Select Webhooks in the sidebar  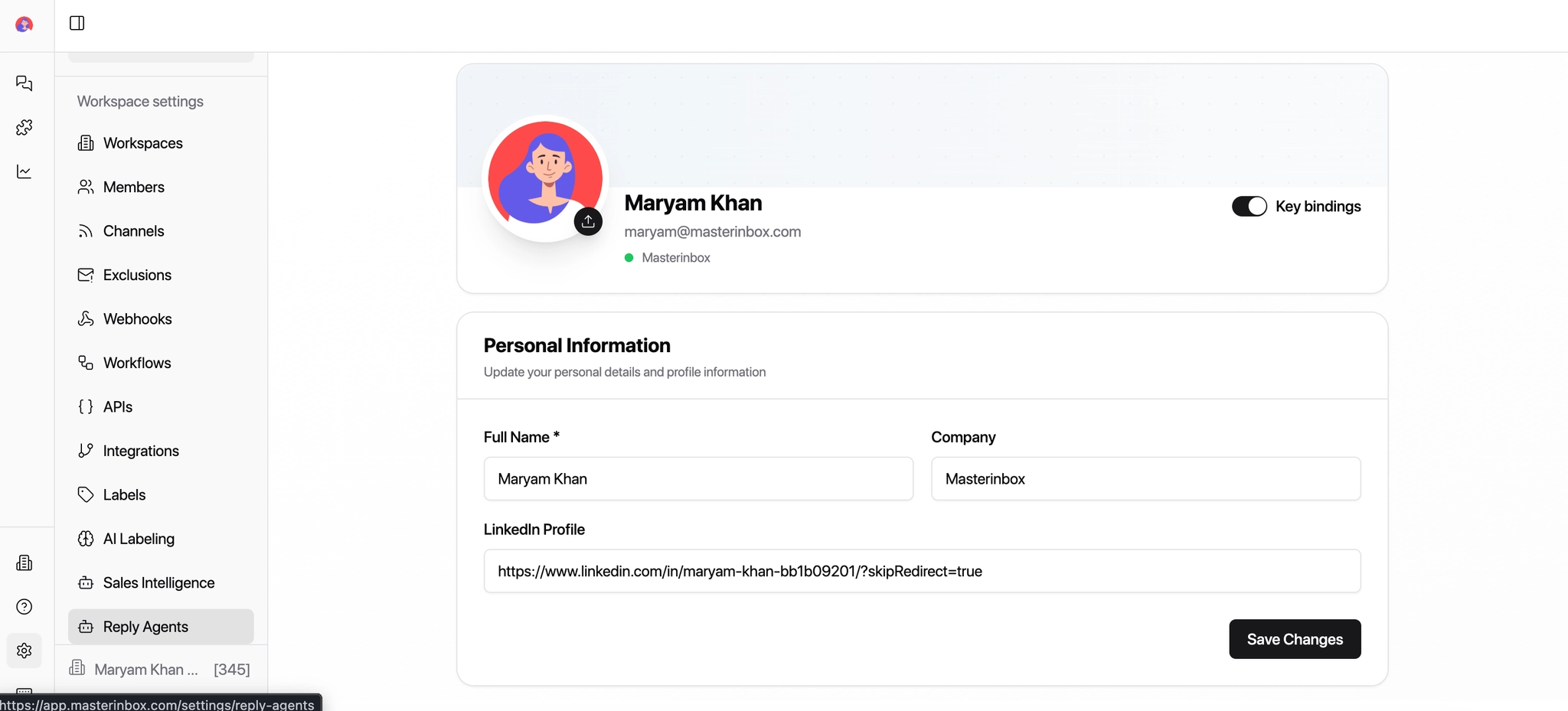coord(137,319)
